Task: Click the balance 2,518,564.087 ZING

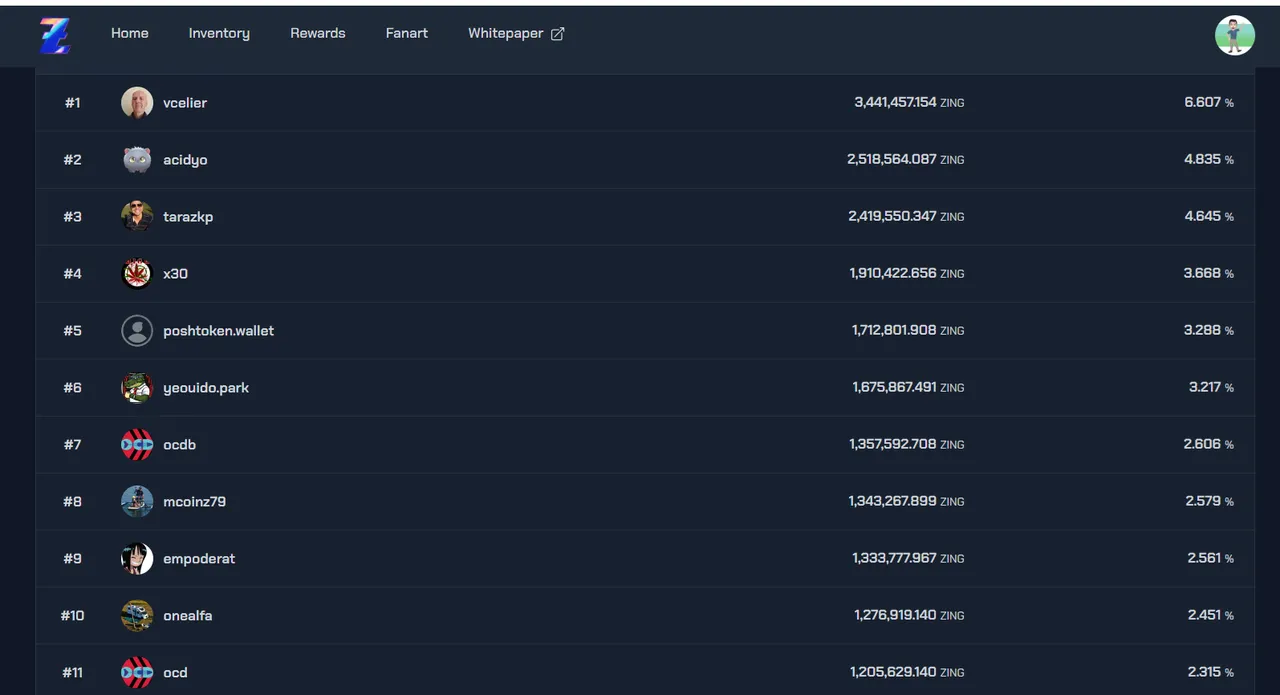Action: pos(906,159)
